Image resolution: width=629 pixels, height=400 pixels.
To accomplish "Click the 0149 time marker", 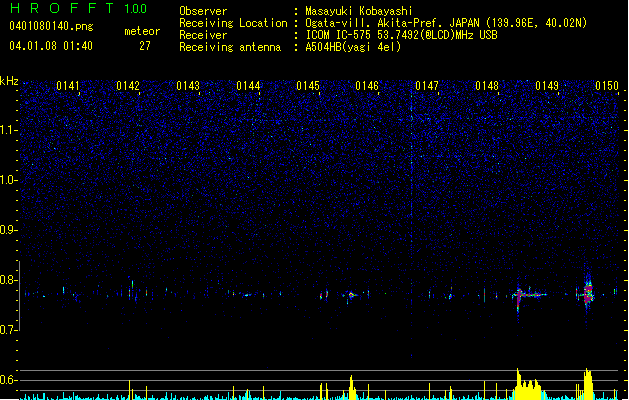I will coord(547,86).
